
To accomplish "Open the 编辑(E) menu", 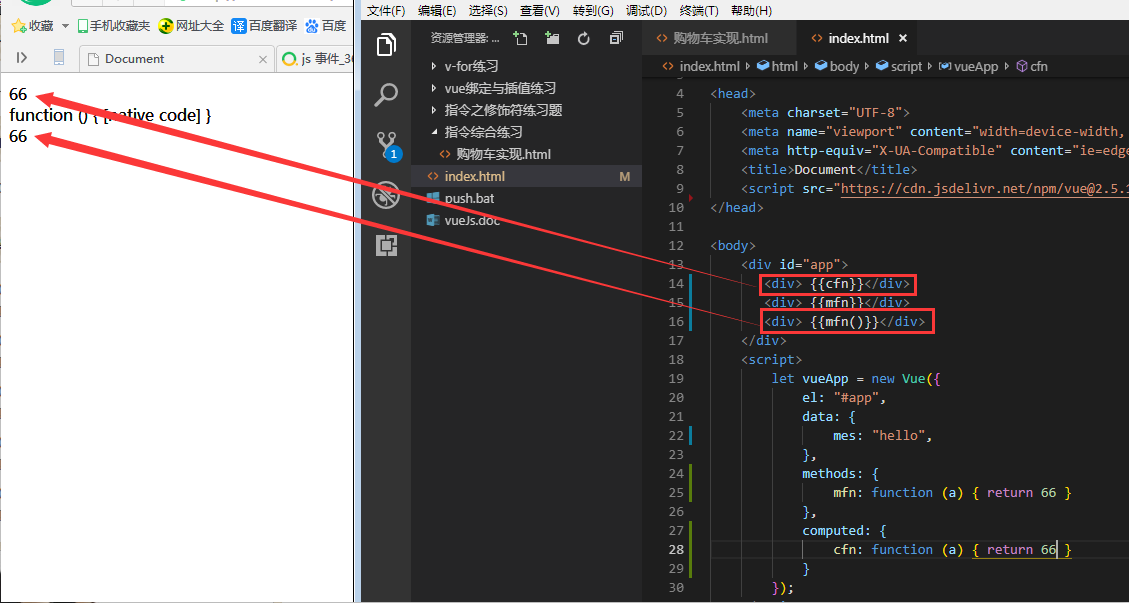I will [437, 10].
